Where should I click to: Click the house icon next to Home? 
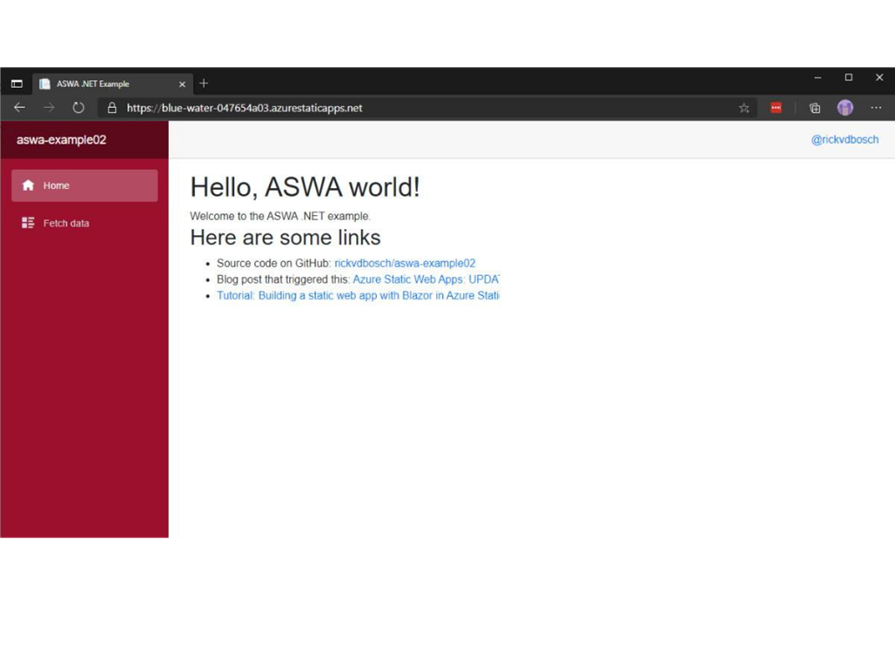point(28,185)
